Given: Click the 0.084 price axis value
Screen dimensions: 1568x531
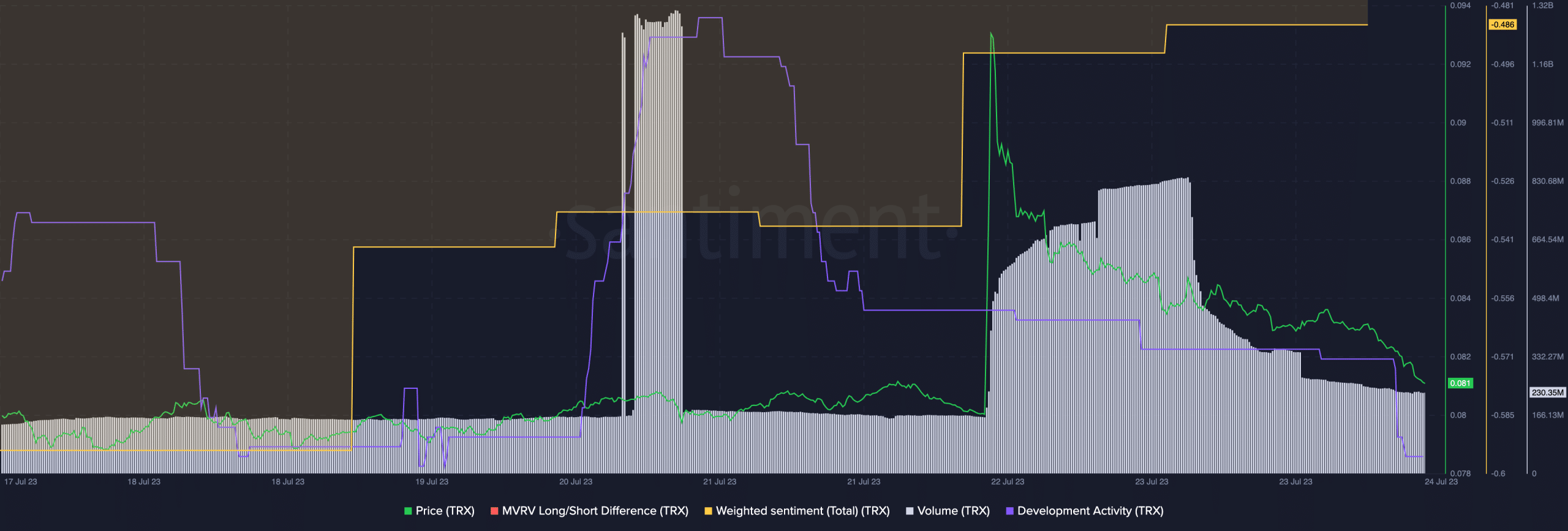Looking at the screenshot, I should coord(1460,298).
